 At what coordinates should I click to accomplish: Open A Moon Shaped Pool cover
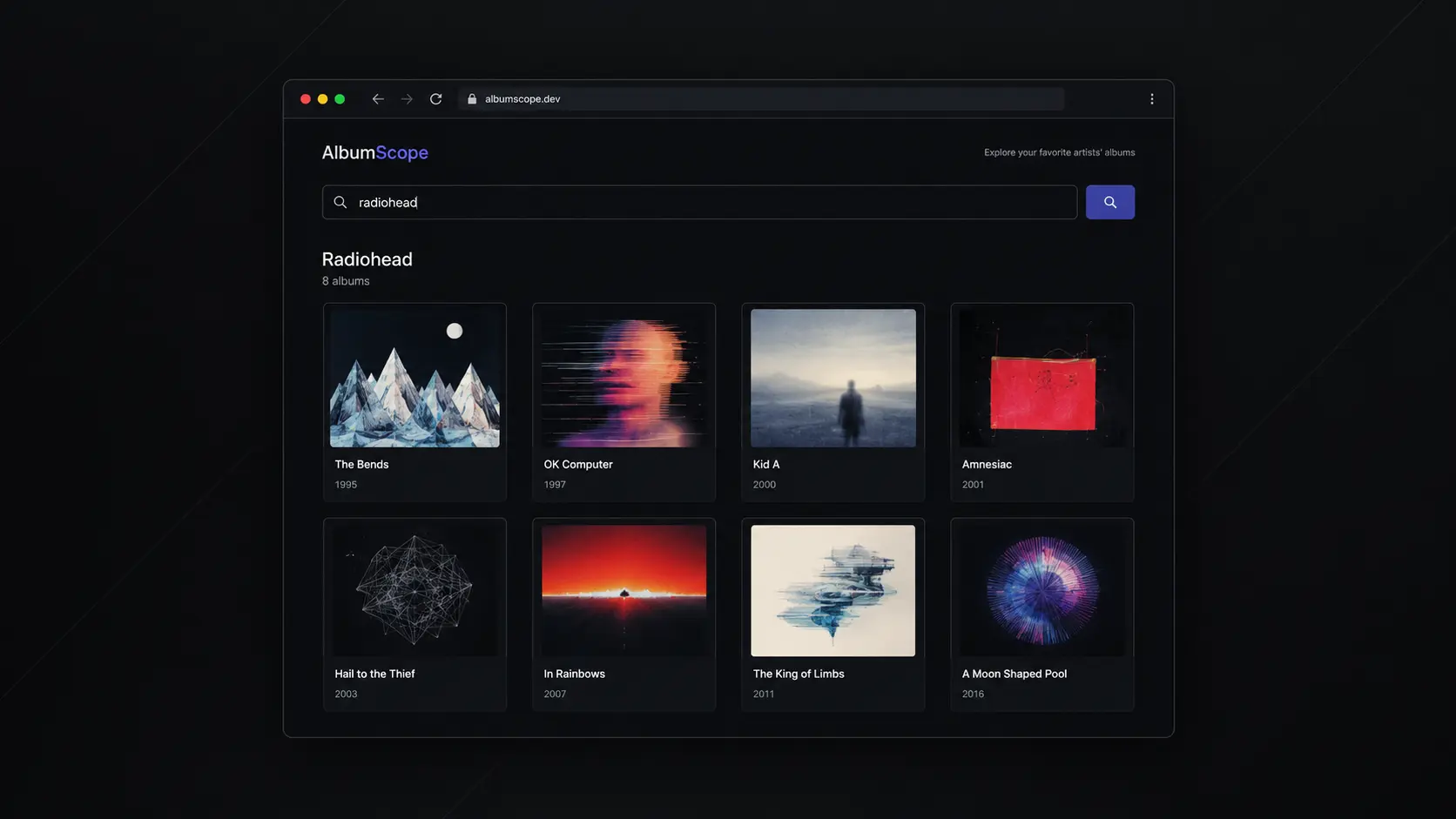[1042, 590]
